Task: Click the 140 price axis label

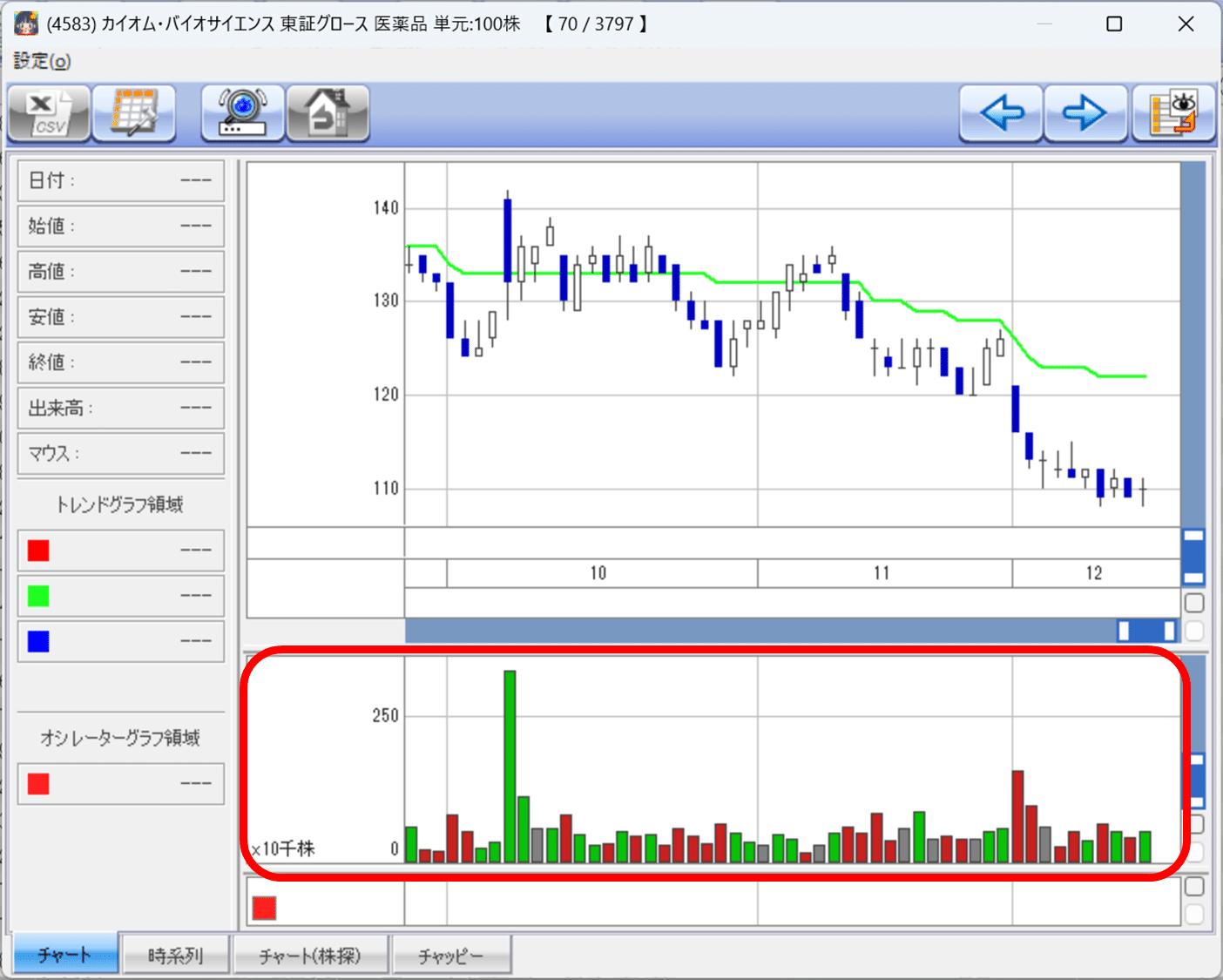Action: pos(386,207)
